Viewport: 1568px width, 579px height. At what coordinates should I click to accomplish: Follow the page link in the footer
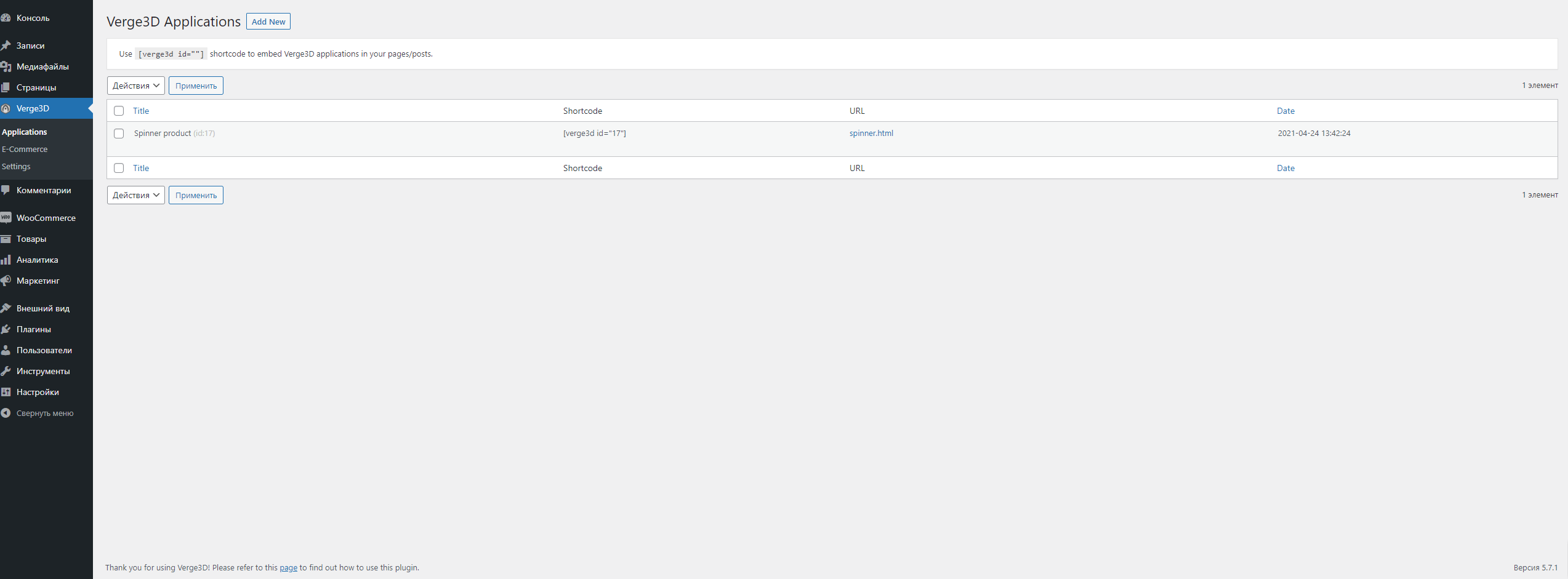[289, 567]
